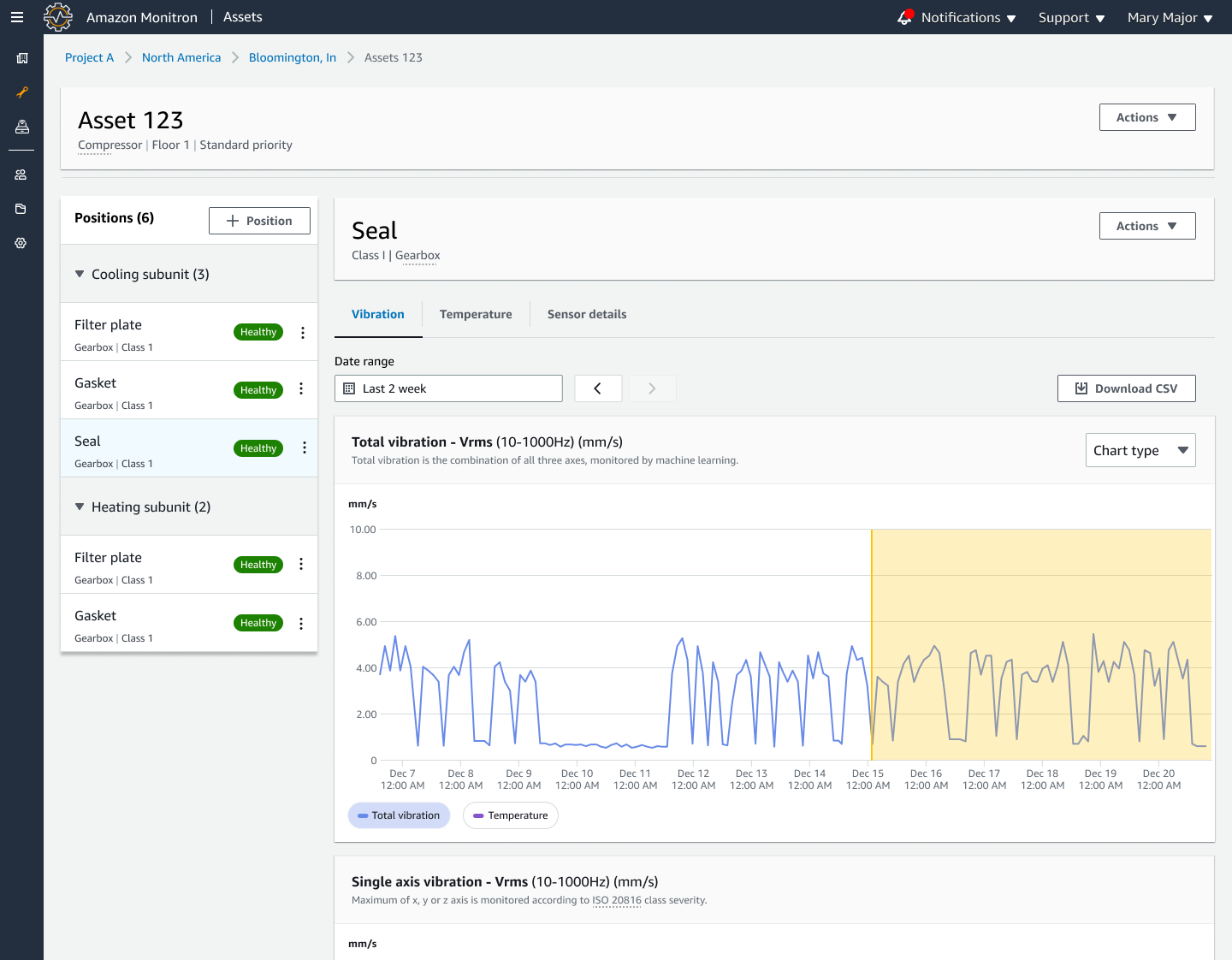
Task: Click the wrench icon in sidebar
Action: 22,92
